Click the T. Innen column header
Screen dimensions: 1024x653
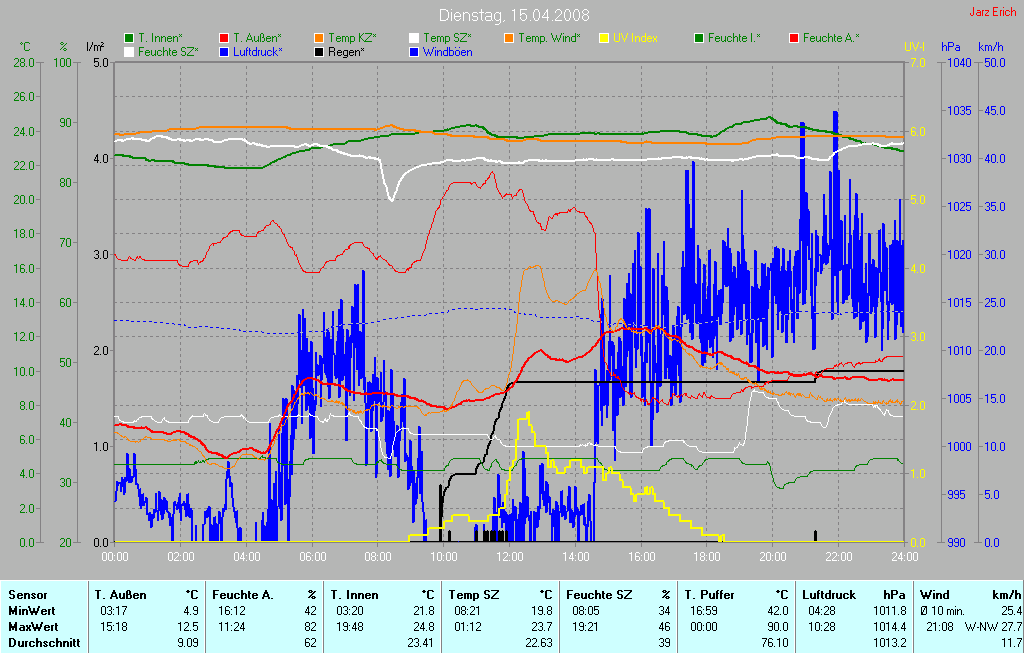355,595
